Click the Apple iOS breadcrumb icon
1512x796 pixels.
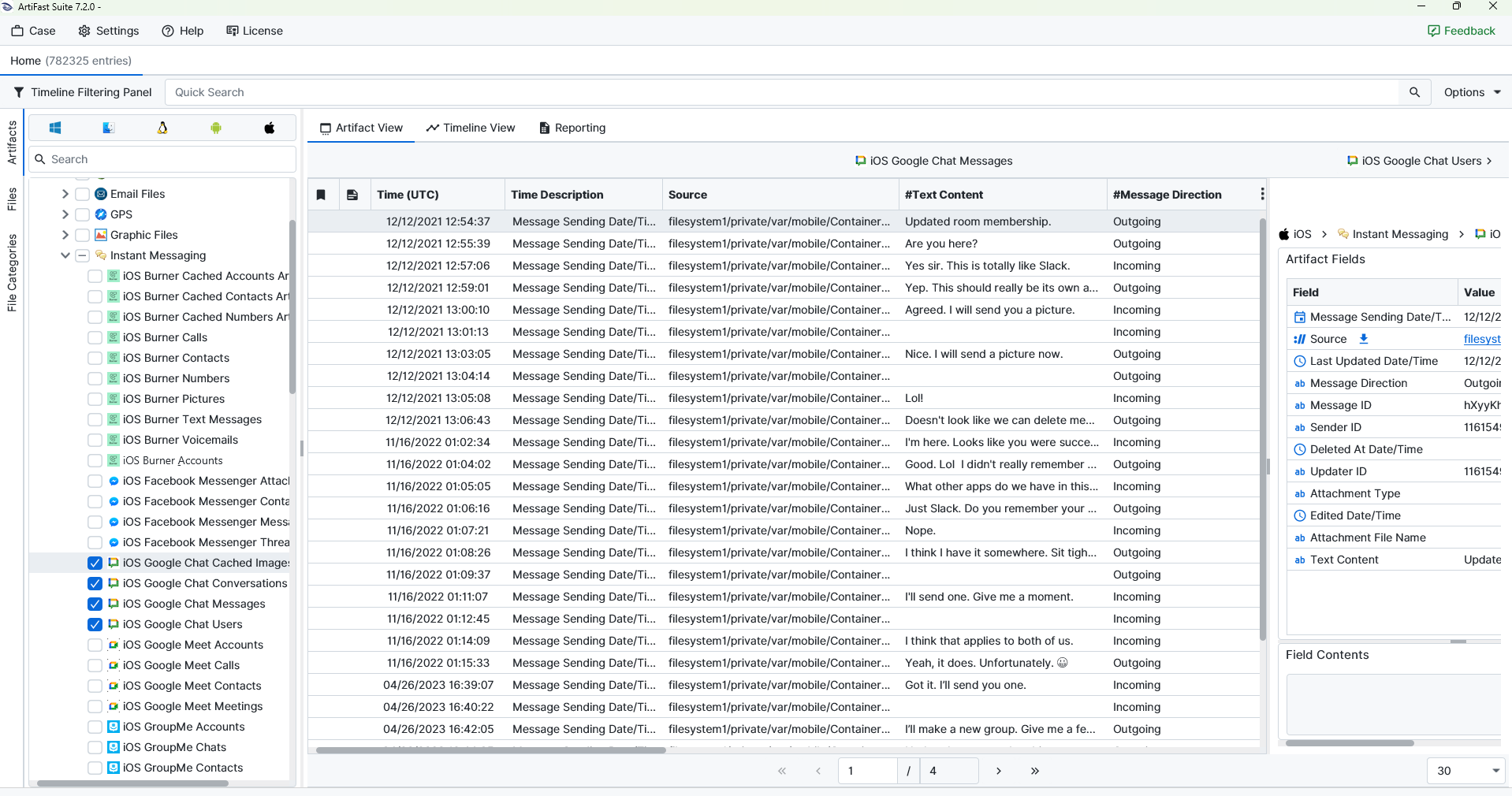pos(1284,234)
